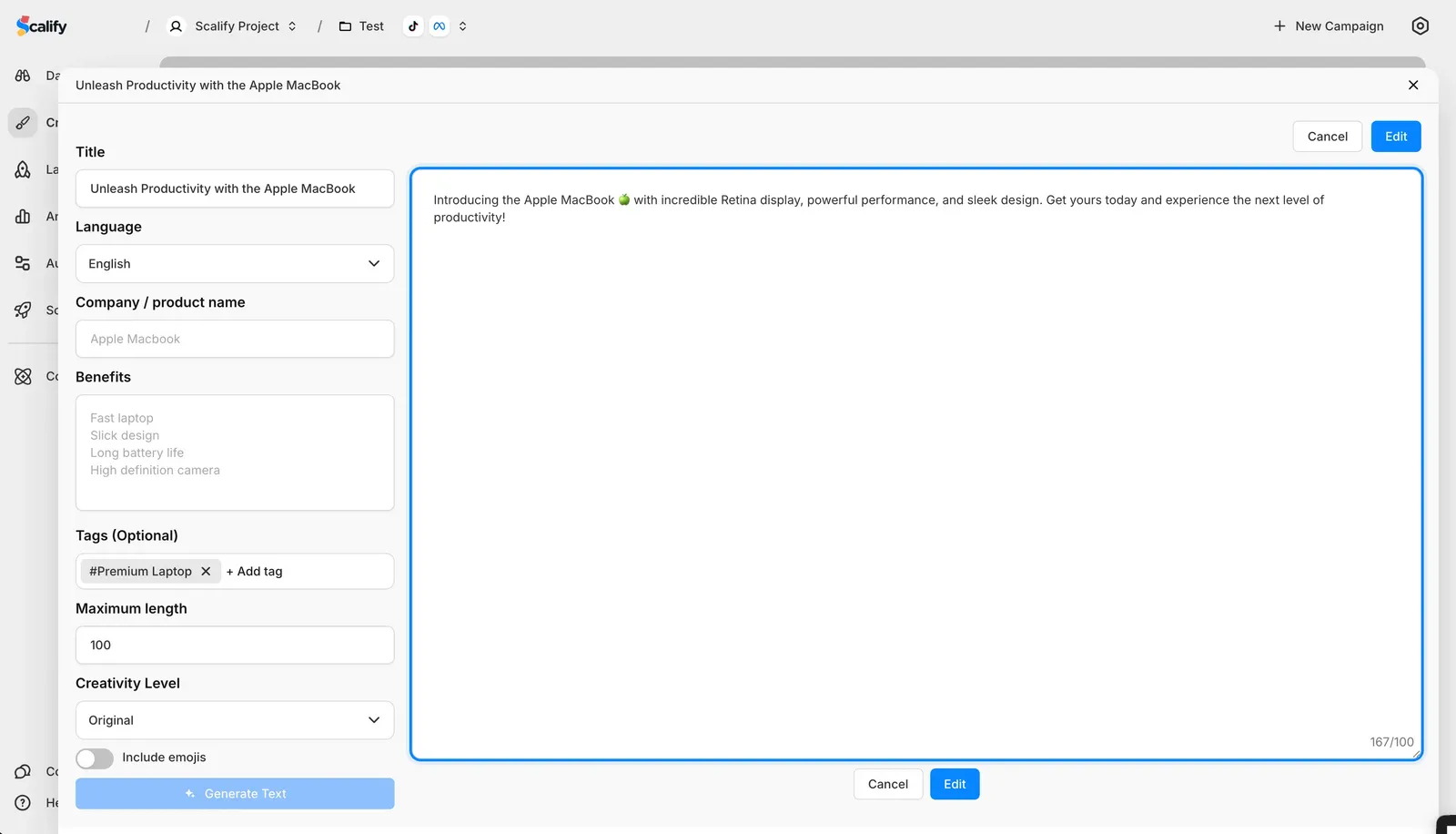
Task: Open the bar chart analytics icon
Action: click(x=23, y=217)
